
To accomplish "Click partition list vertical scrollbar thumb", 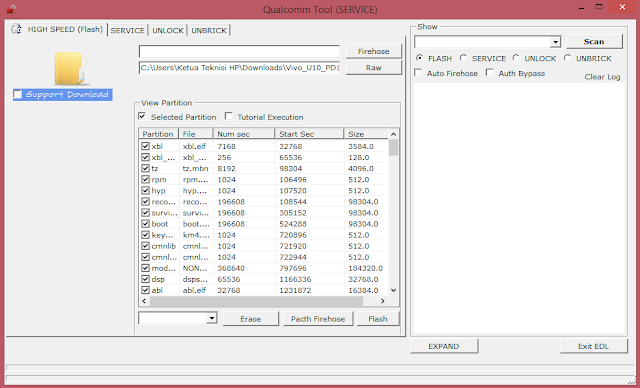I will click(393, 147).
